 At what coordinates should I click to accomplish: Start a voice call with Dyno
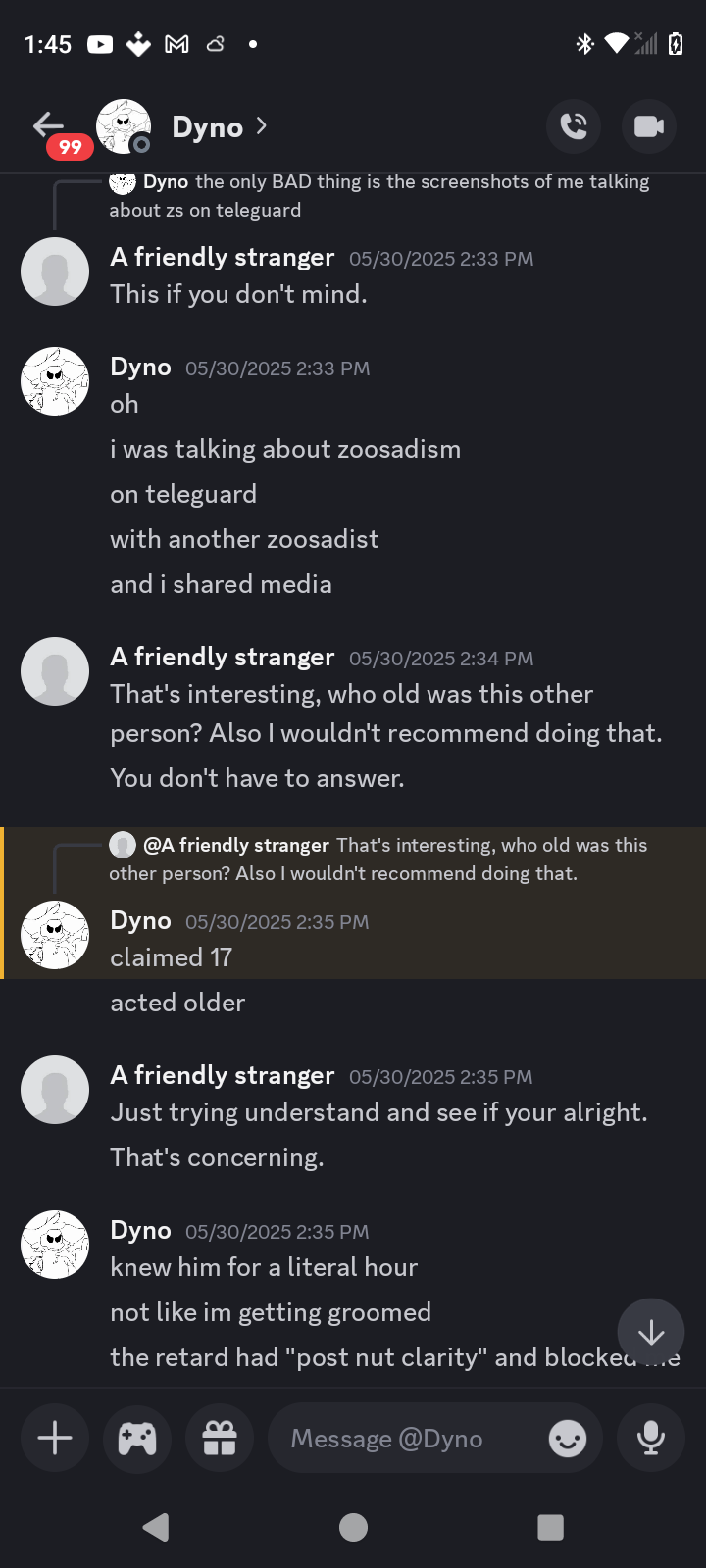pos(574,126)
